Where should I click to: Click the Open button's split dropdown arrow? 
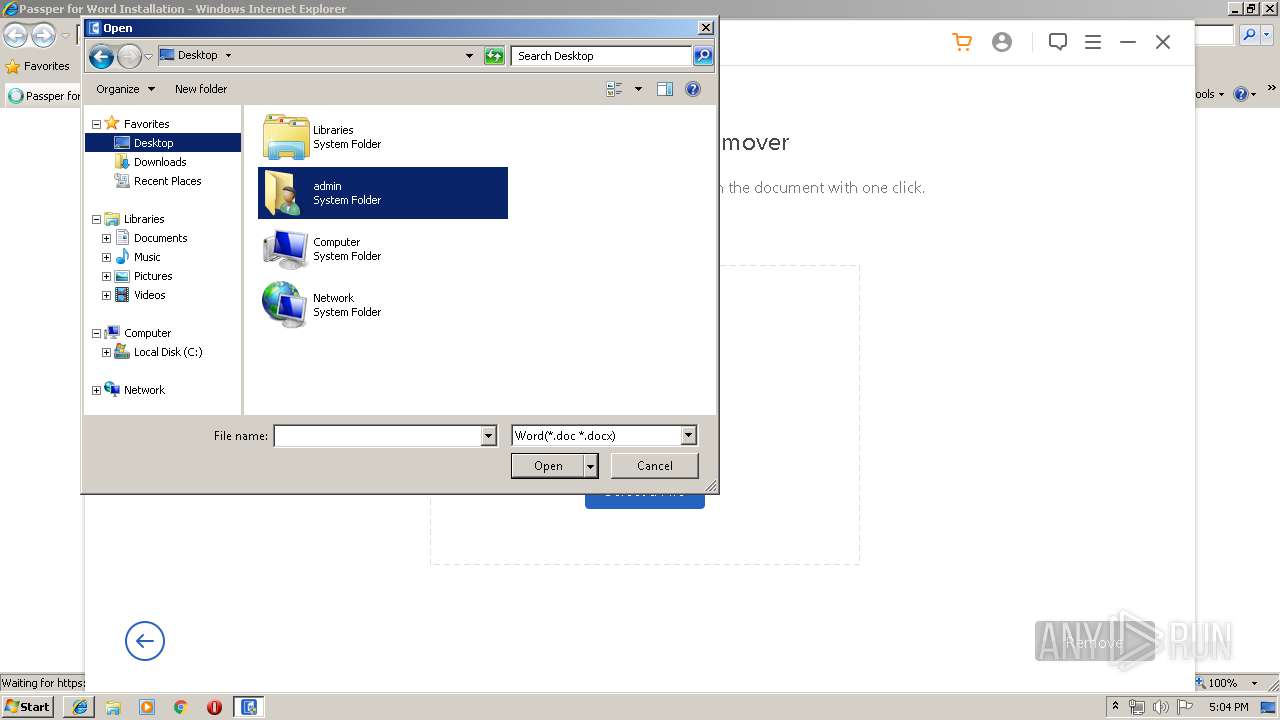click(591, 466)
